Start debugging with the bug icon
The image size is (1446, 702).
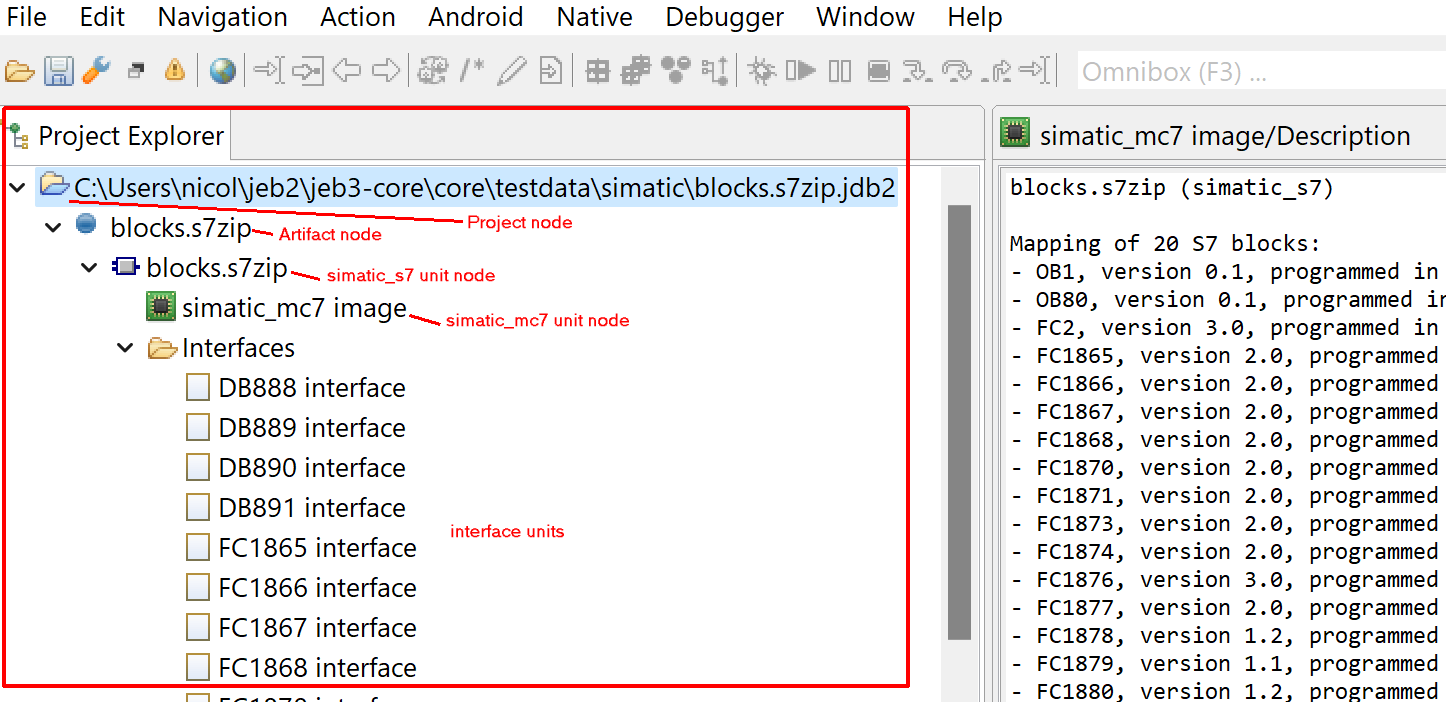click(762, 71)
